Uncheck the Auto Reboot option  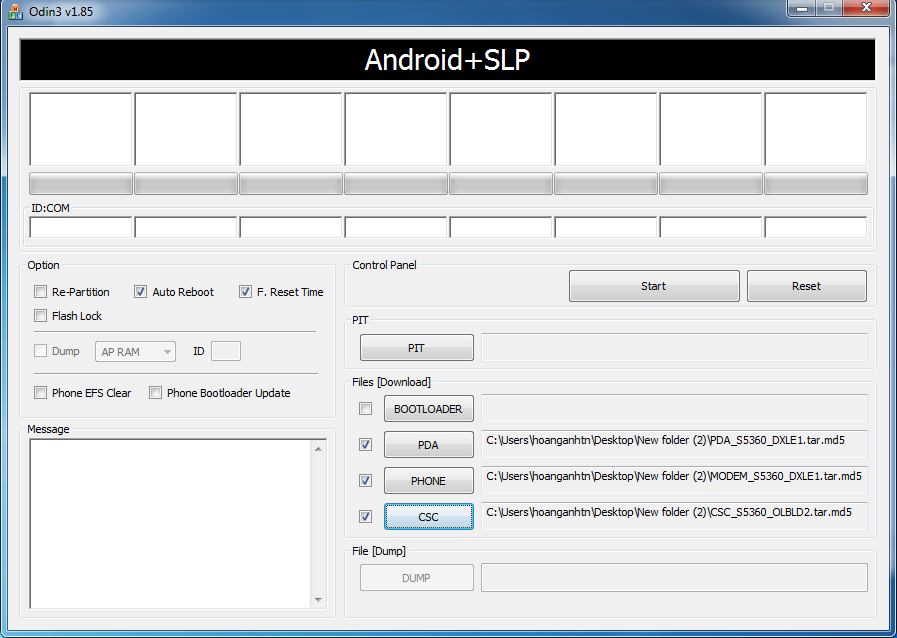141,292
